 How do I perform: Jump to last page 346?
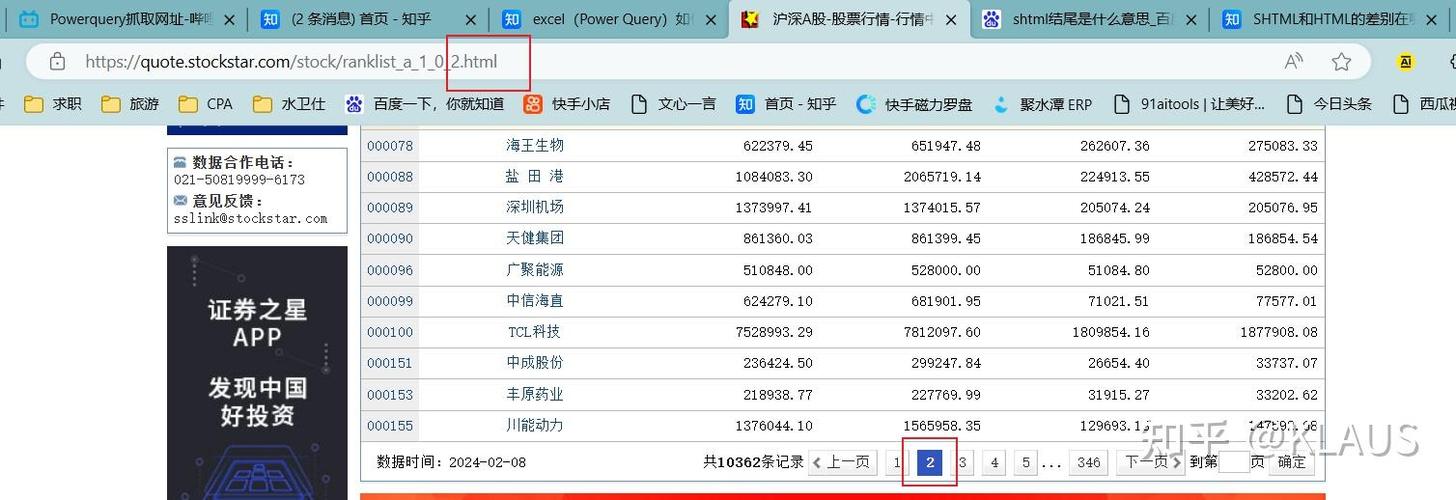tap(1088, 462)
